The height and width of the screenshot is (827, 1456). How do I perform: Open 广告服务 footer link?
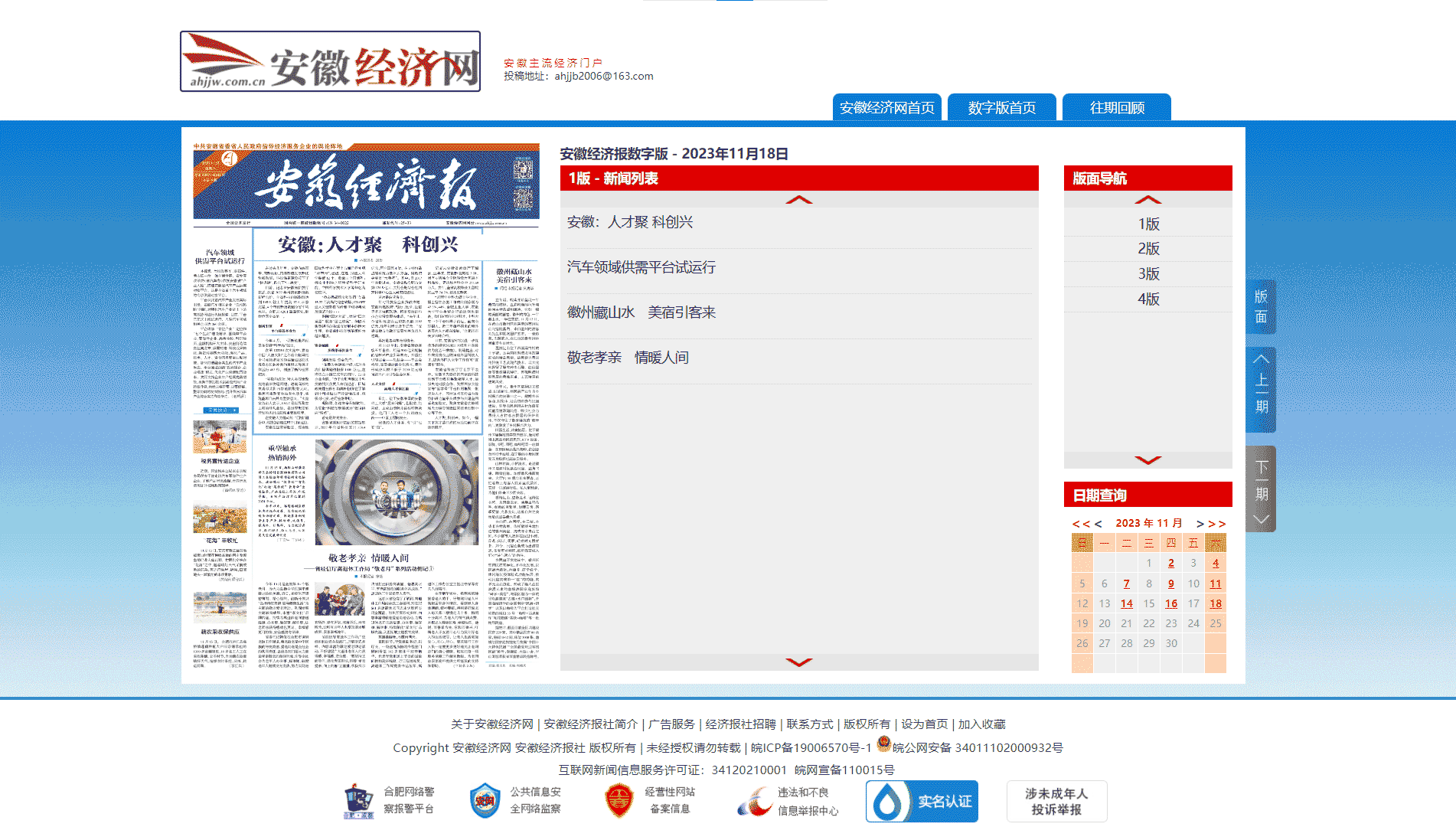pyautogui.click(x=671, y=724)
